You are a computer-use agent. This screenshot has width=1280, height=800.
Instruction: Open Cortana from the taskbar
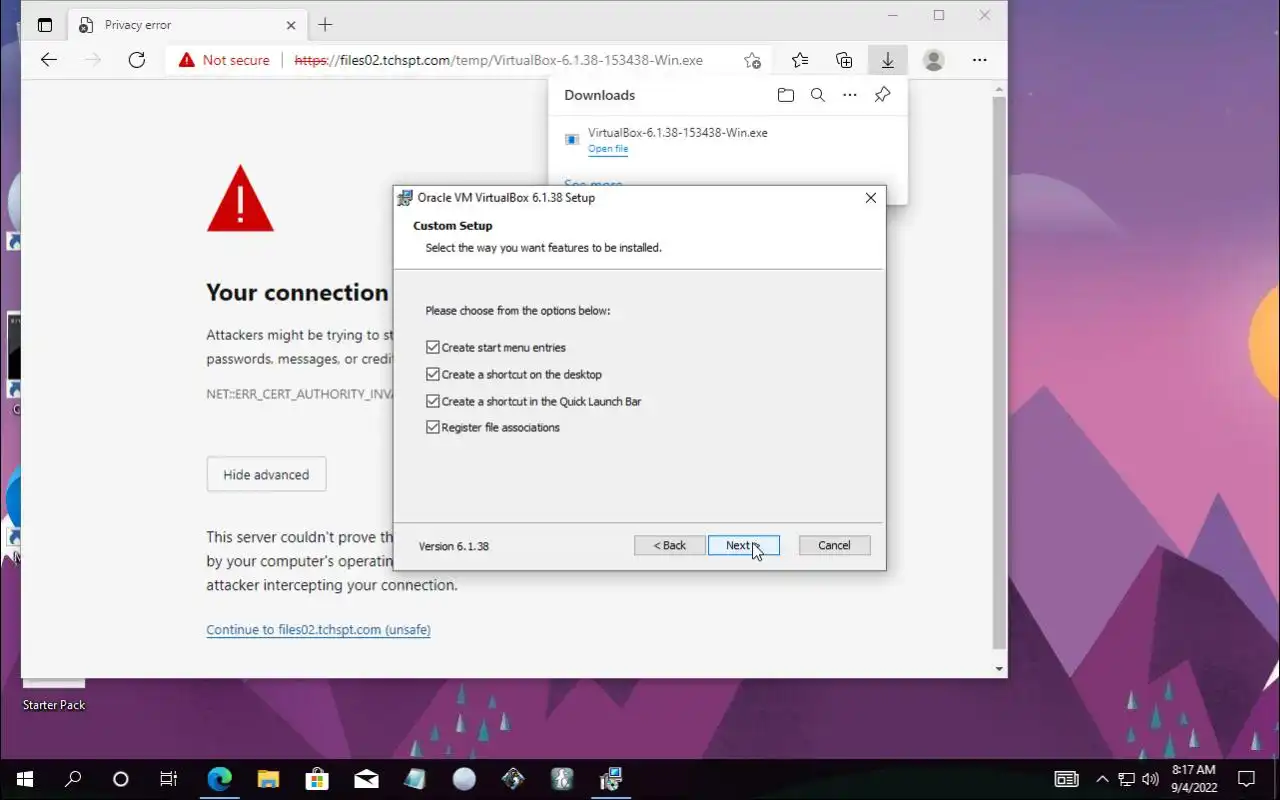click(x=121, y=779)
